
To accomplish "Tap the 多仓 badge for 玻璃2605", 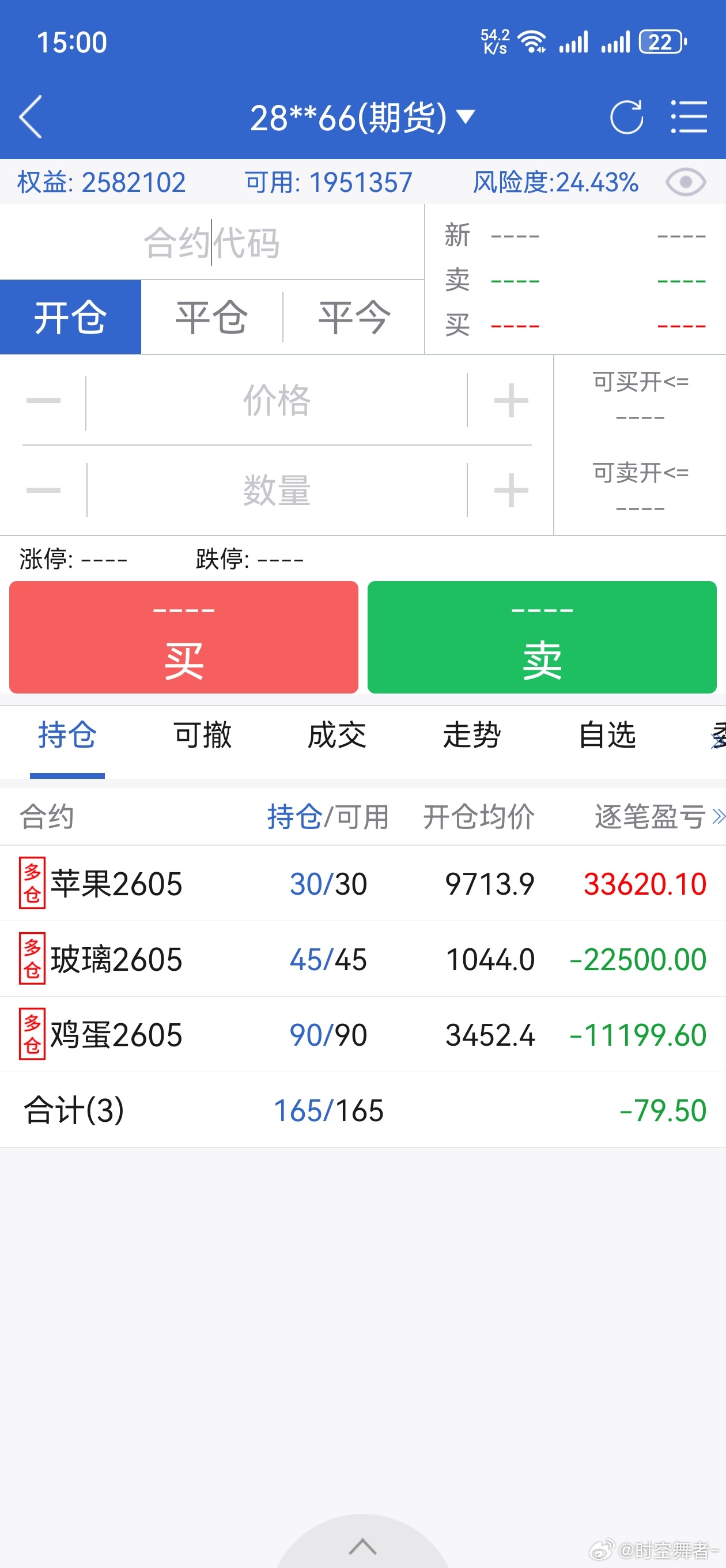I will (x=32, y=959).
